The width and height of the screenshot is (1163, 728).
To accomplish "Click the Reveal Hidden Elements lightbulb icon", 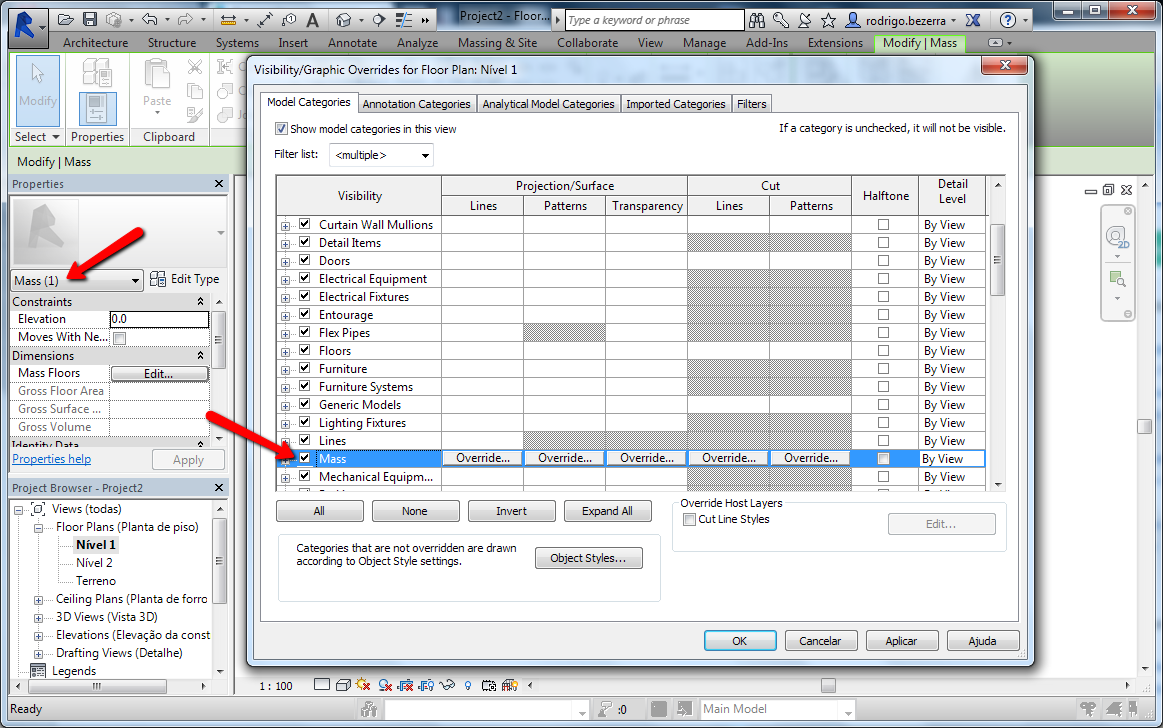I will 468,685.
